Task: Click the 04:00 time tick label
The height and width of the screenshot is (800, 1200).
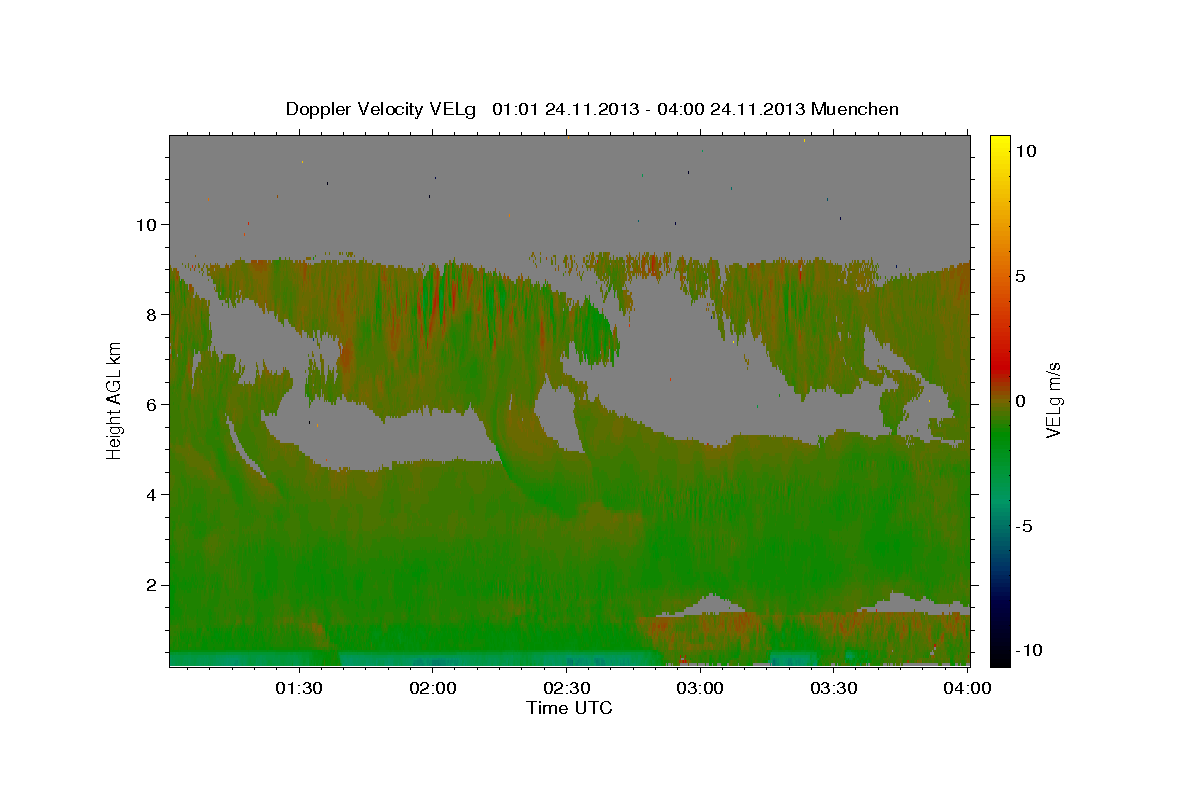Action: point(968,689)
